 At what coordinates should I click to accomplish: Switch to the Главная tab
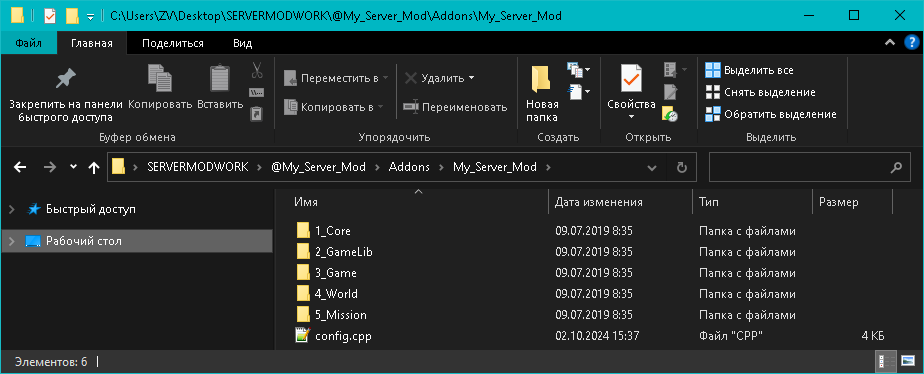click(92, 43)
